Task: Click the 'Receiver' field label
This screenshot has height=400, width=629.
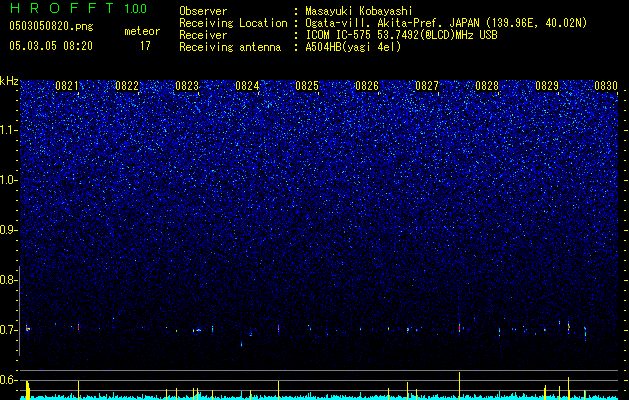Action: 203,35
